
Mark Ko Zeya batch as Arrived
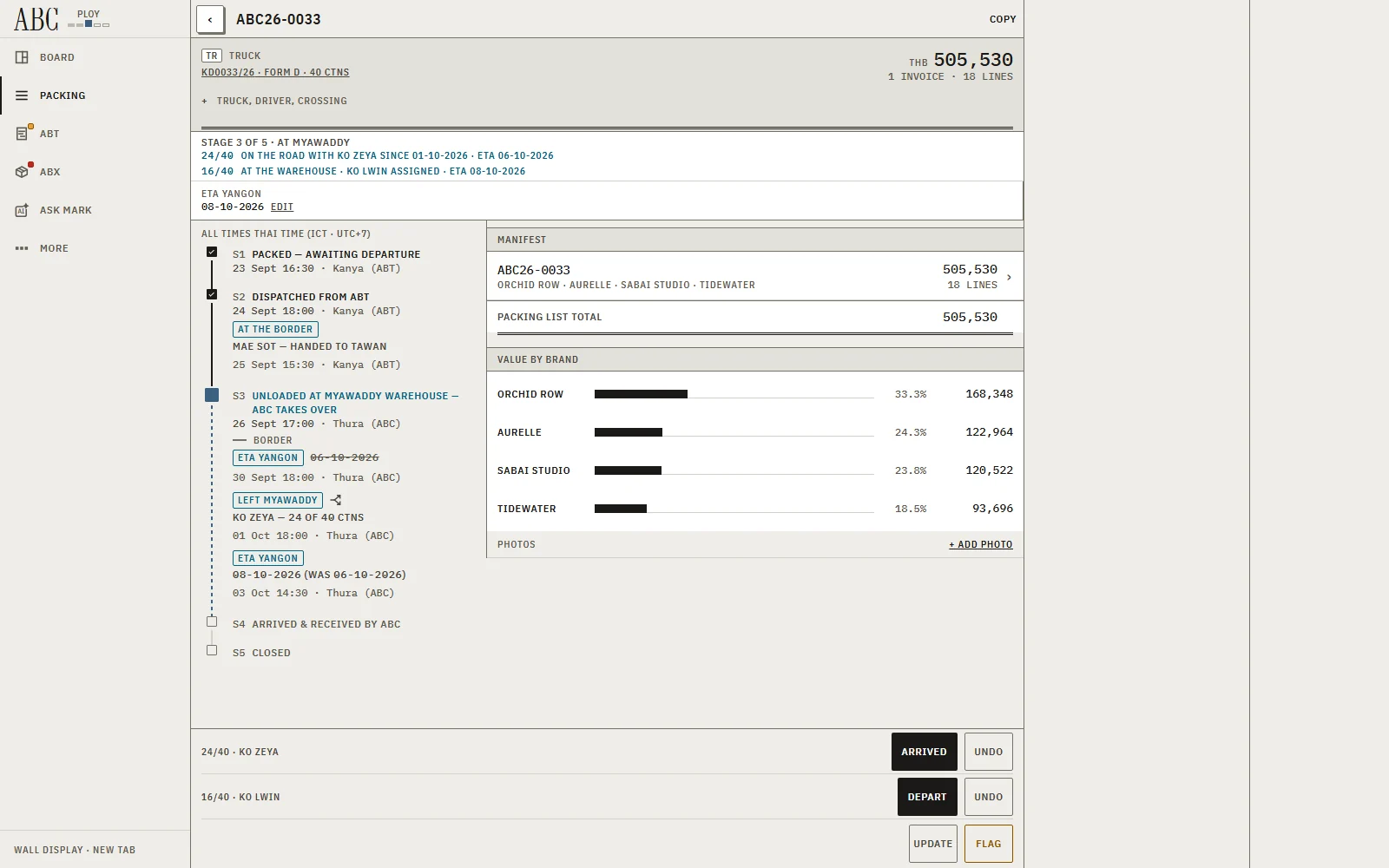pyautogui.click(x=924, y=752)
